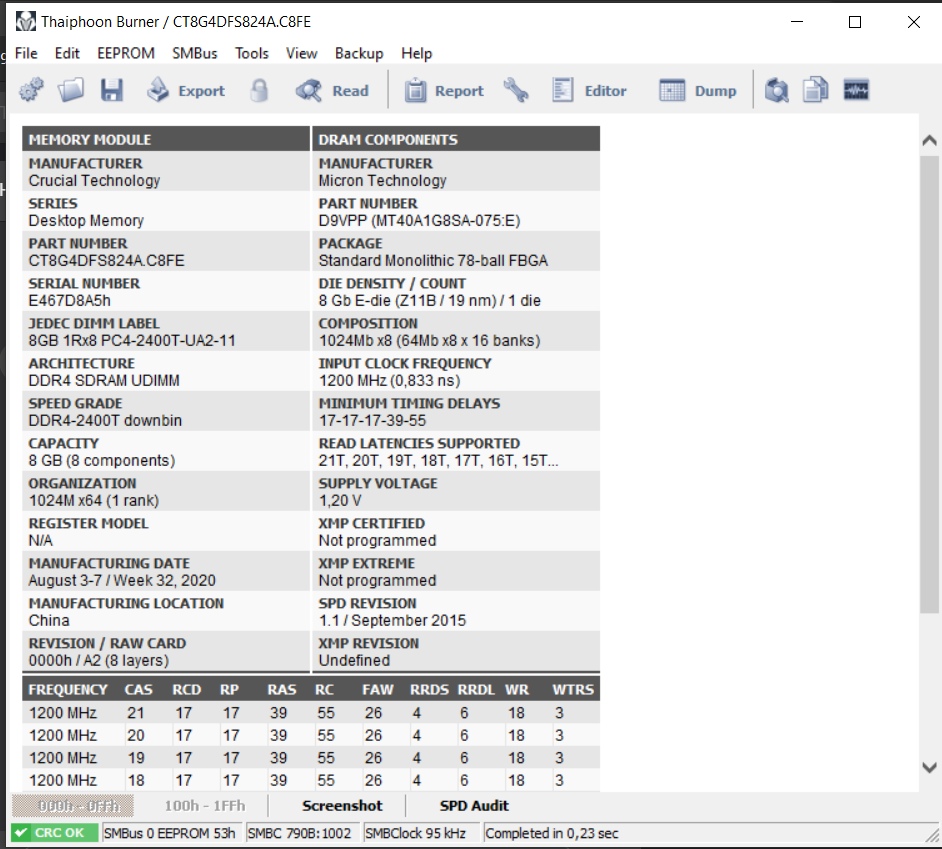This screenshot has width=942, height=849.
Task: Click die density 8 Gb E-die value
Action: pos(430,300)
